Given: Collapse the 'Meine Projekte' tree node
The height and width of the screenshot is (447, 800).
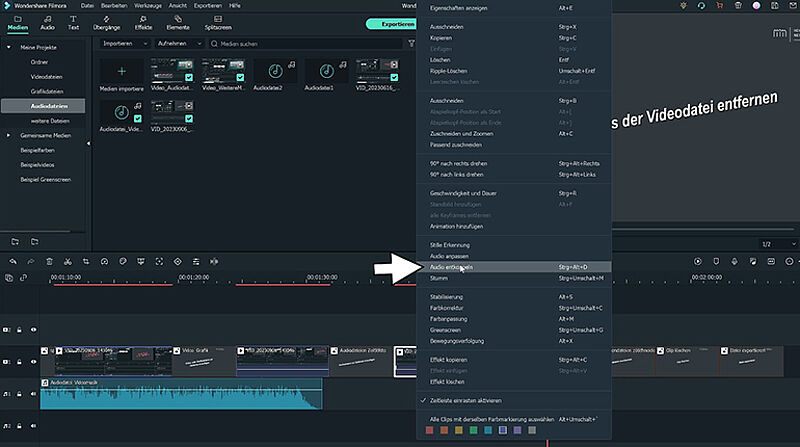Looking at the screenshot, I should [x=9, y=47].
